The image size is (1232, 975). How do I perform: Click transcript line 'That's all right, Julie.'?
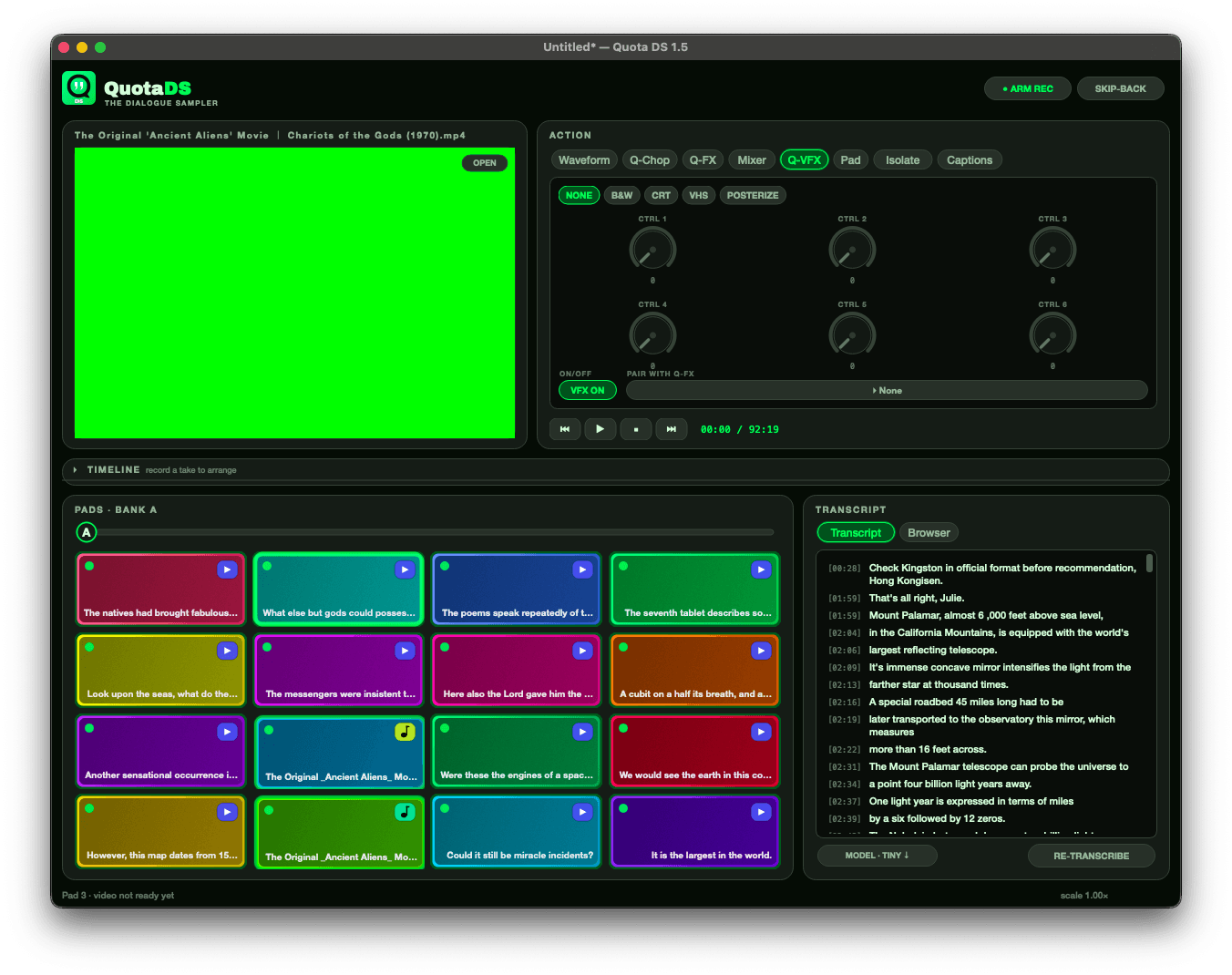pos(917,598)
